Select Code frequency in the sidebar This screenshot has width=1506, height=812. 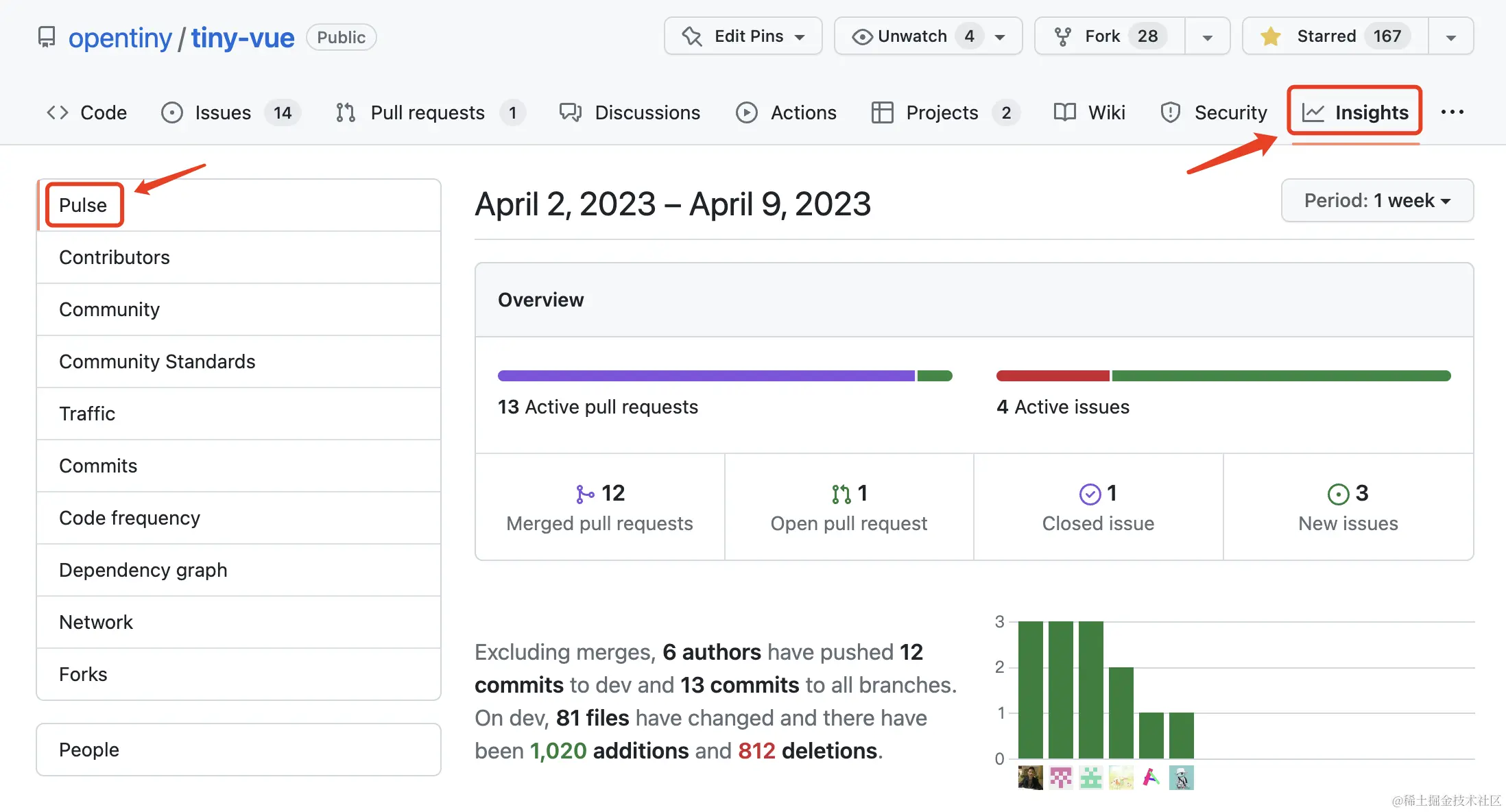tap(239, 518)
